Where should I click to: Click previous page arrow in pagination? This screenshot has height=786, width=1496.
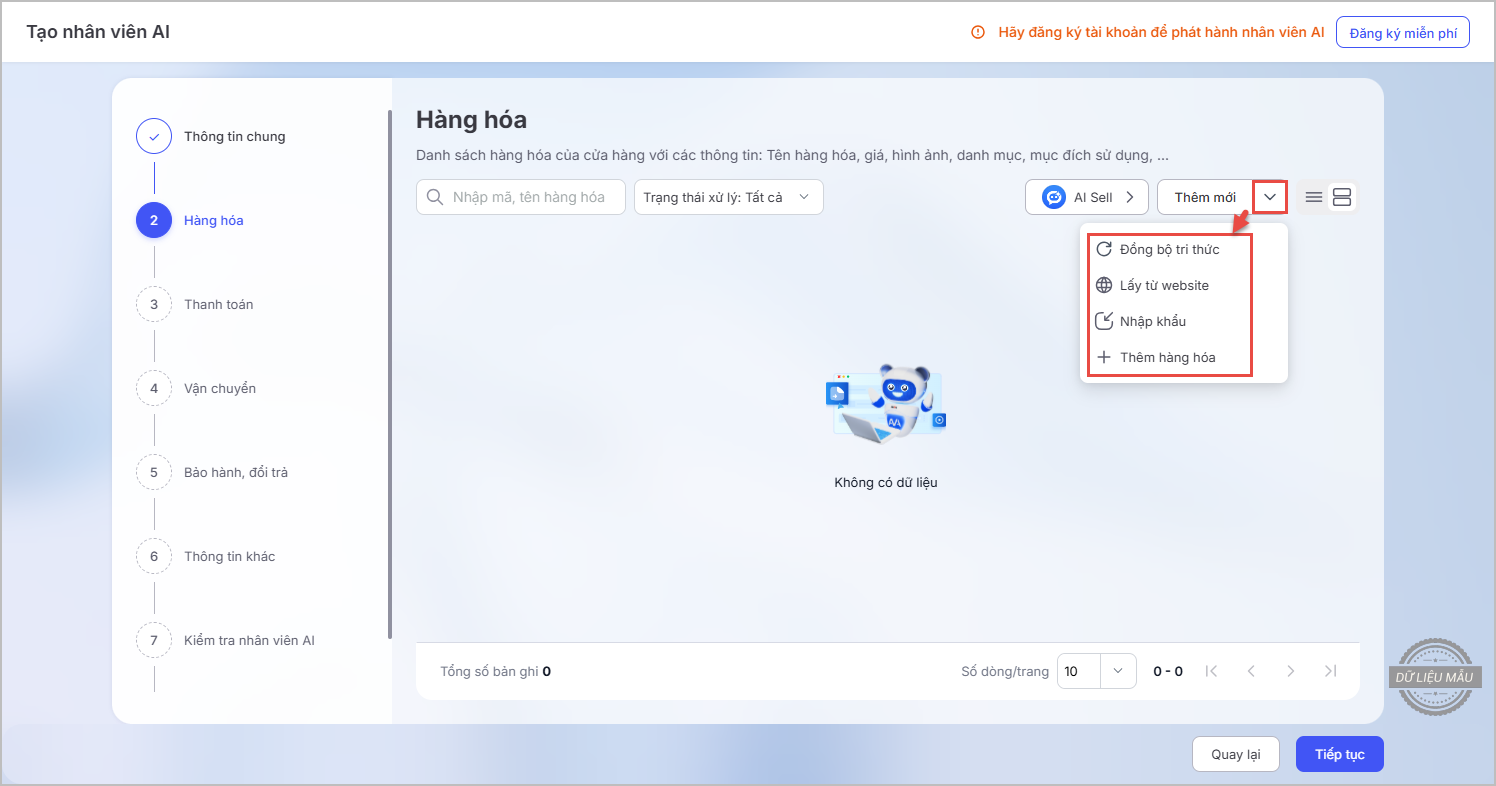tap(1251, 671)
